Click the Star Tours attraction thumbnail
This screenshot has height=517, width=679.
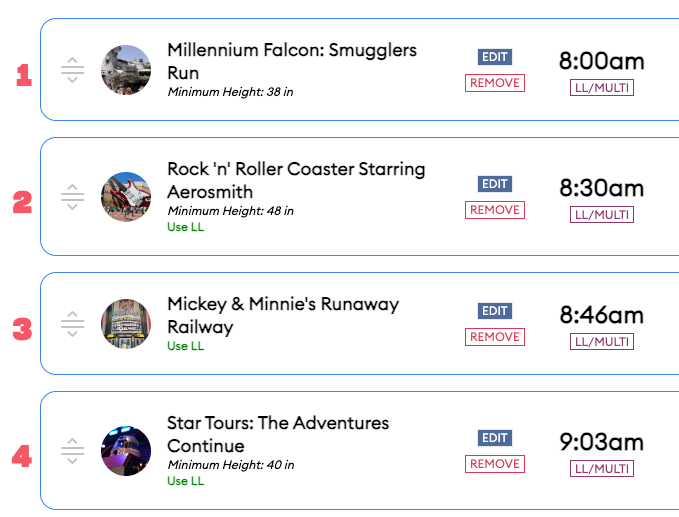coord(126,451)
